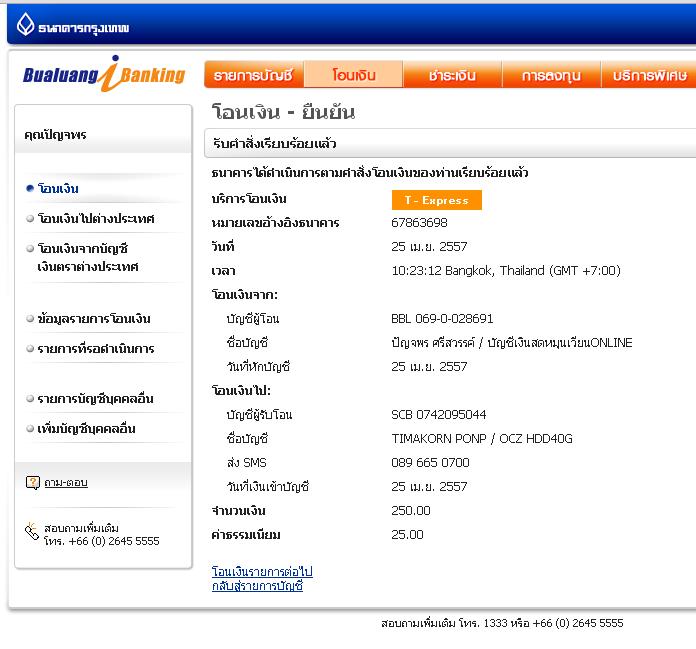Click the sidebar phone number +66 (0) 2645 5555
696x649 pixels.
114,541
